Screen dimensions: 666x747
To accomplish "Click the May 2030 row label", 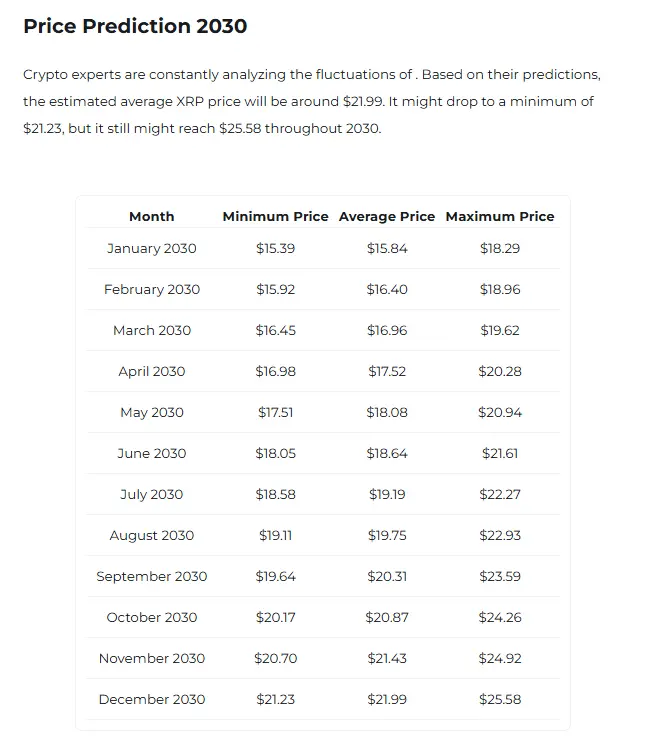I will tap(151, 413).
